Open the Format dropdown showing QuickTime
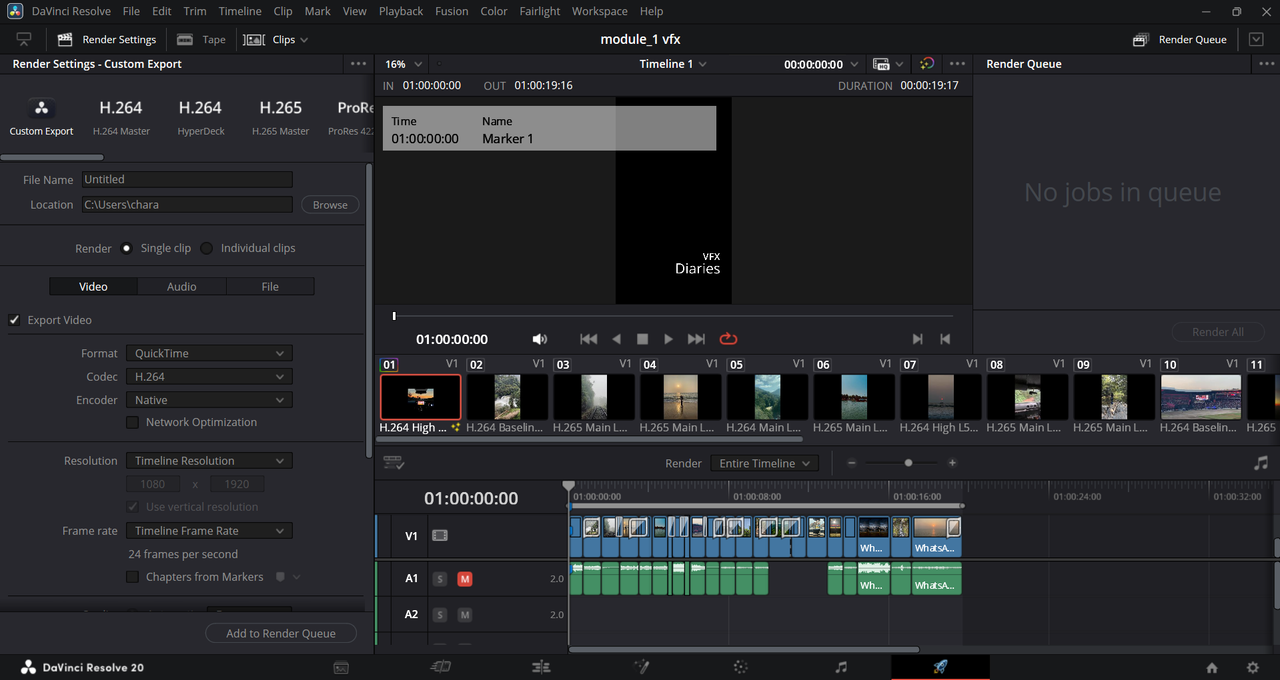Screen dimensions: 1280x680 coord(209,353)
